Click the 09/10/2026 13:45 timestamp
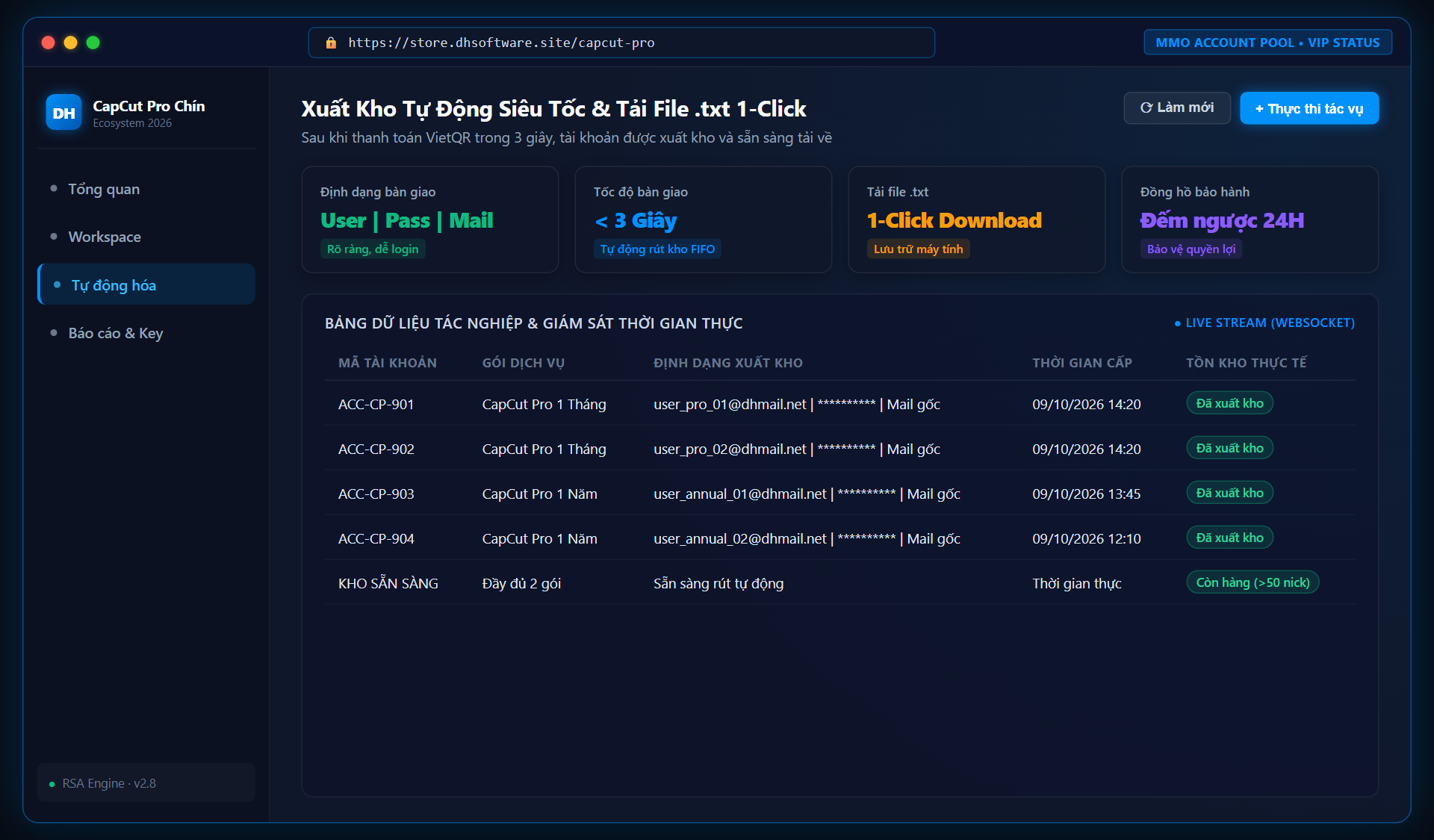The image size is (1434, 840). [1086, 494]
